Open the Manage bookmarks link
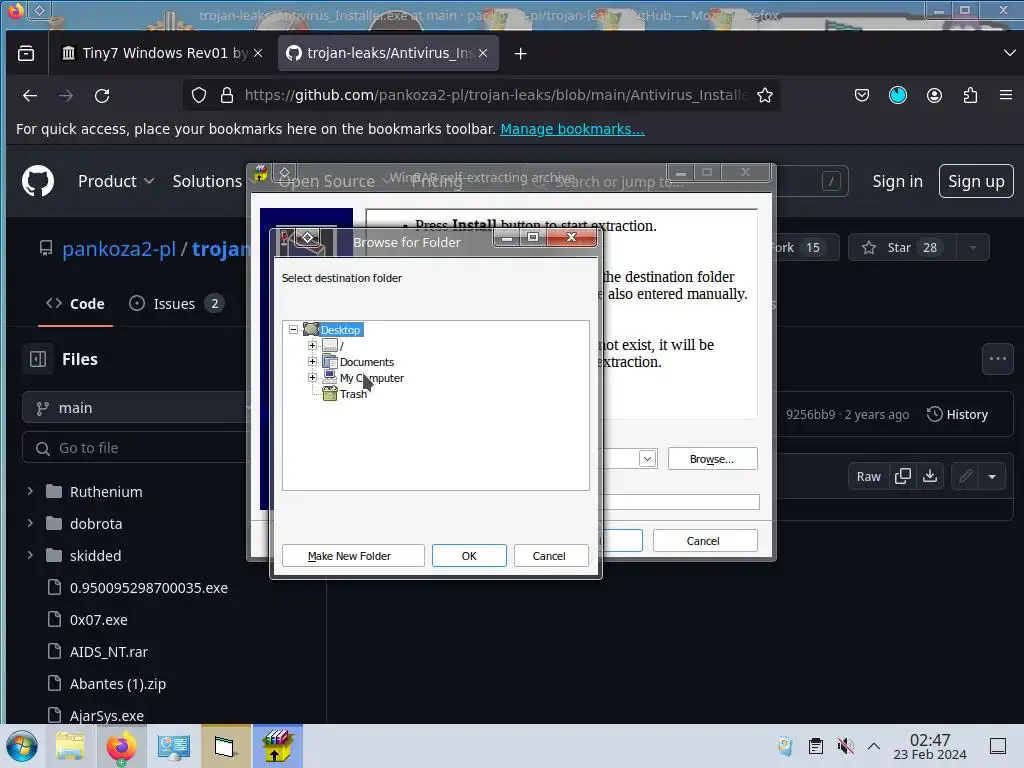 [572, 129]
